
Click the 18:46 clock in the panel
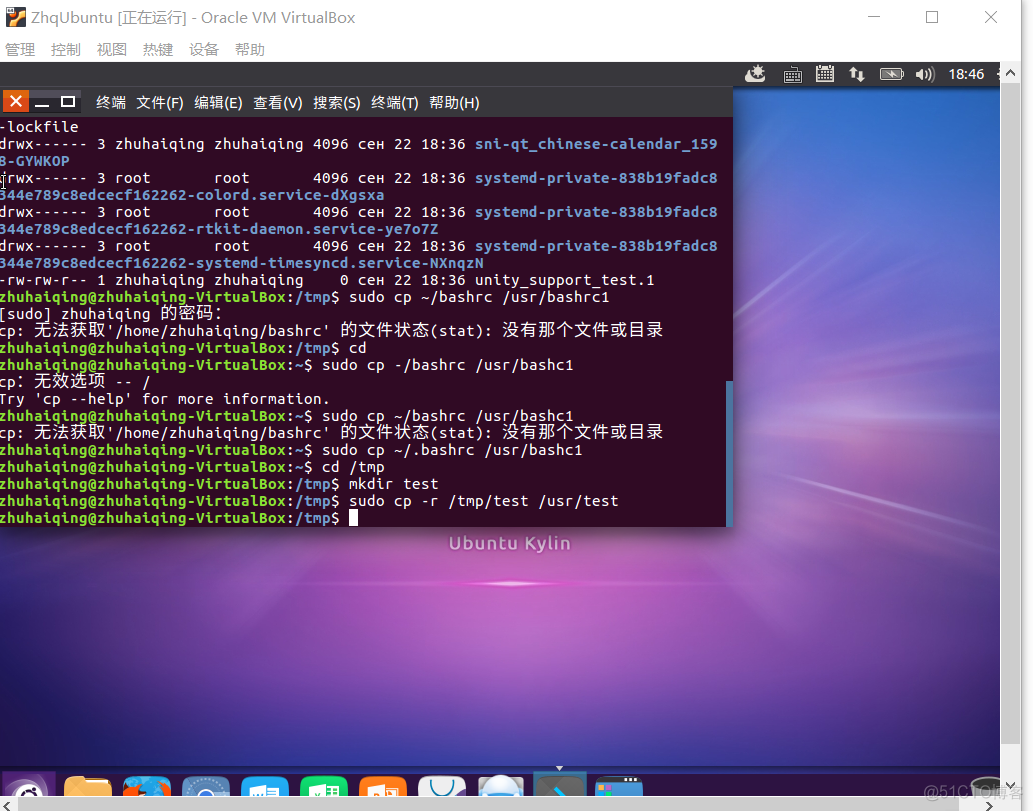966,74
